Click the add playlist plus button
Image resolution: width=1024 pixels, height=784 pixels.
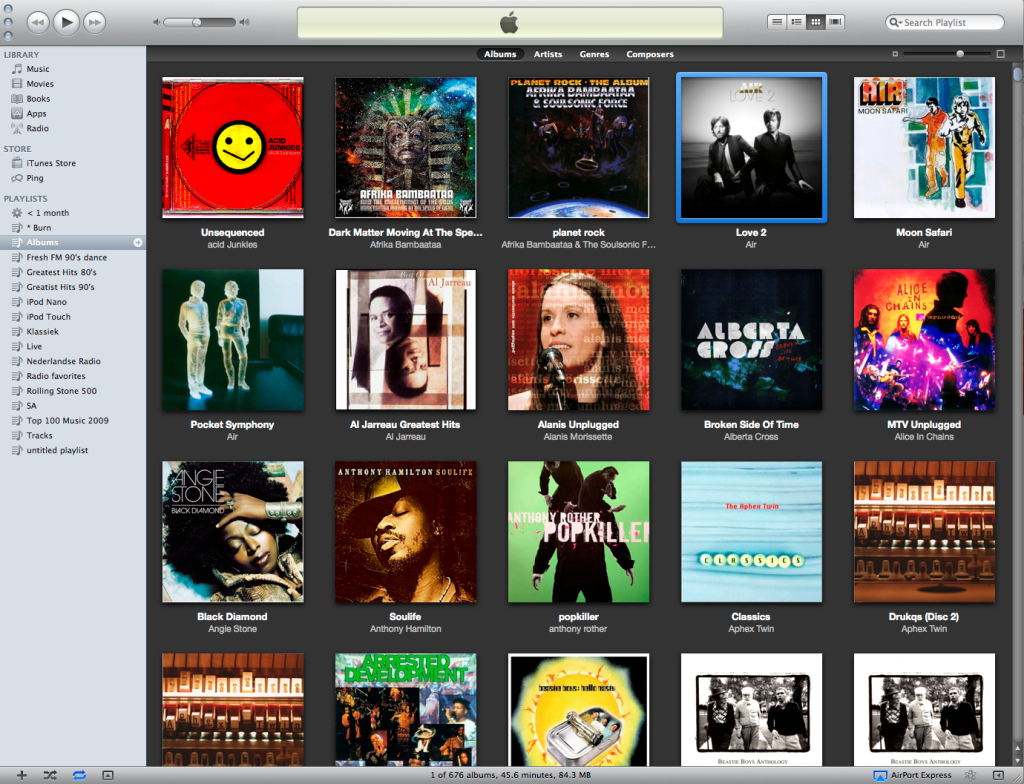22,775
